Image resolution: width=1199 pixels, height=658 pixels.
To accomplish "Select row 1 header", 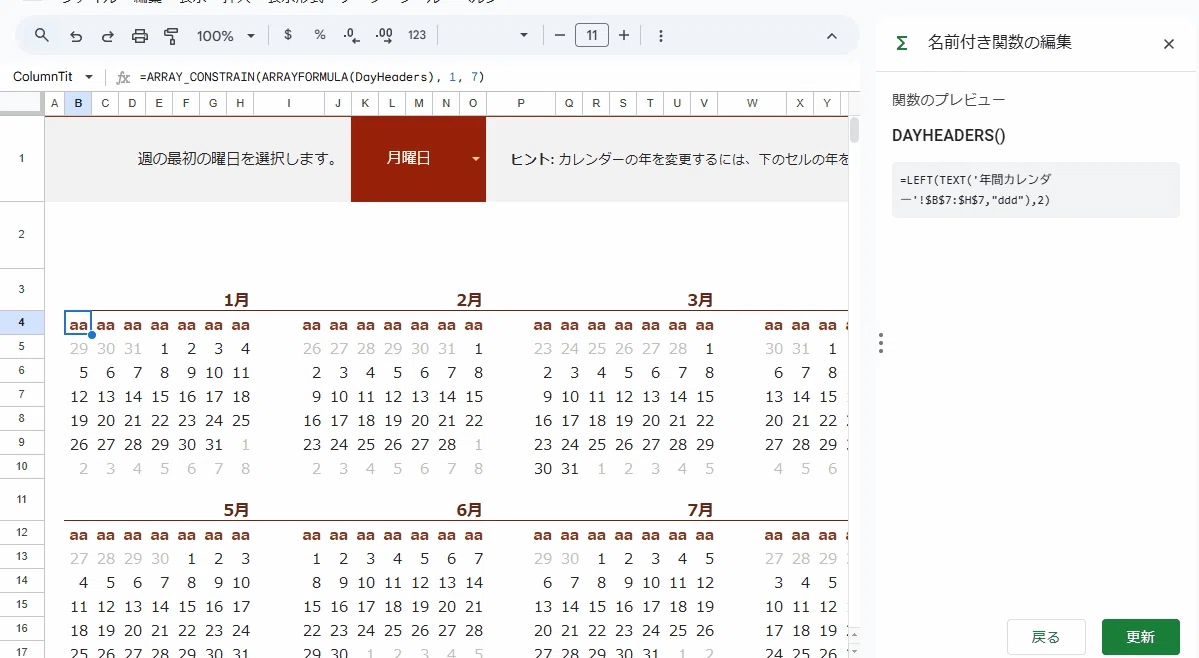I will tap(21, 158).
